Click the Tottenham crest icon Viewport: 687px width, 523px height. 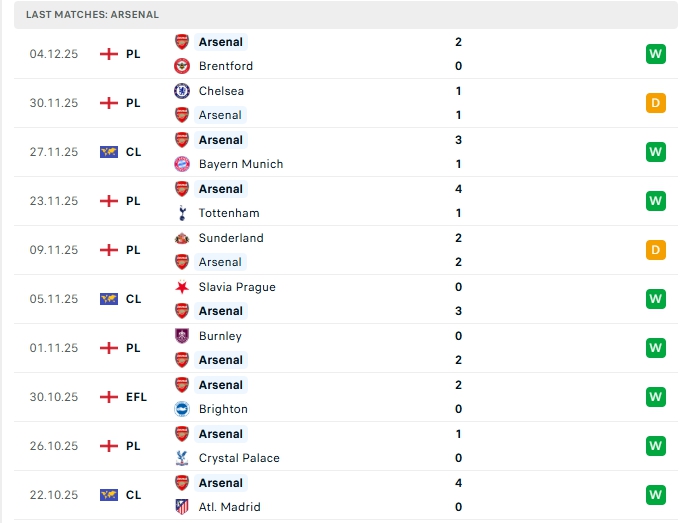(x=182, y=213)
